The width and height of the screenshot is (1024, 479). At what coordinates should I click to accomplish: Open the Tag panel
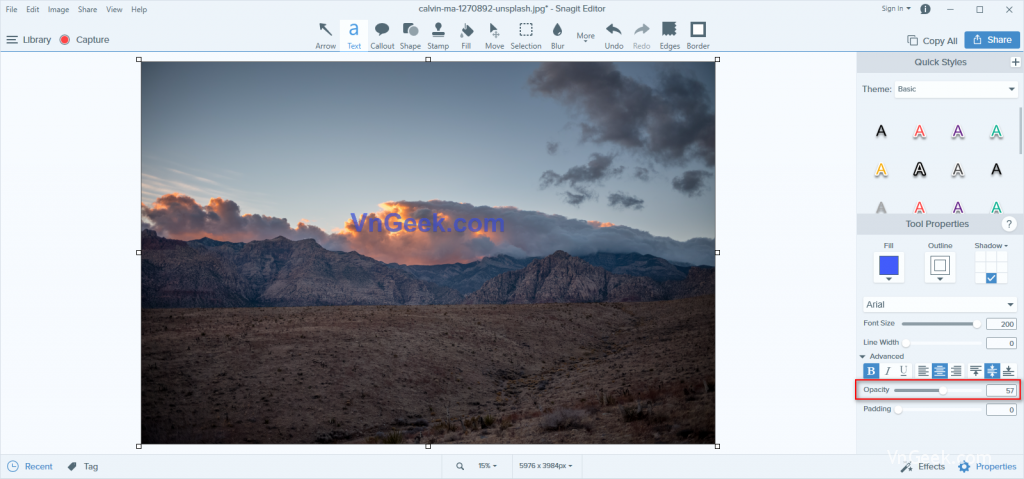point(83,467)
